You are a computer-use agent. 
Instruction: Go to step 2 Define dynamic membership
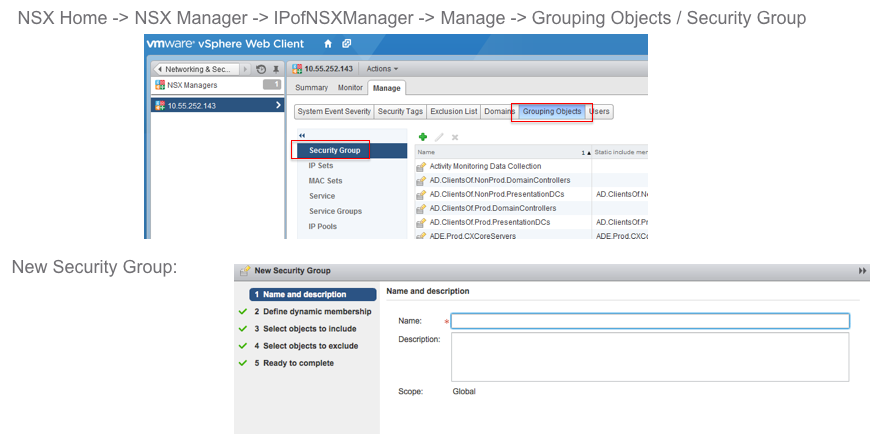pyautogui.click(x=313, y=312)
